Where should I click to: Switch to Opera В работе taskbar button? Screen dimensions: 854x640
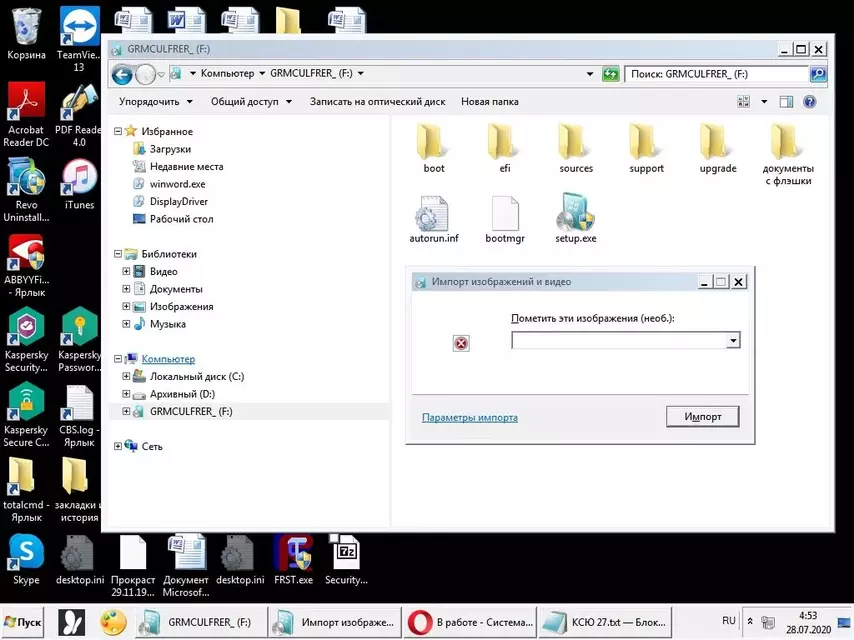click(x=471, y=622)
